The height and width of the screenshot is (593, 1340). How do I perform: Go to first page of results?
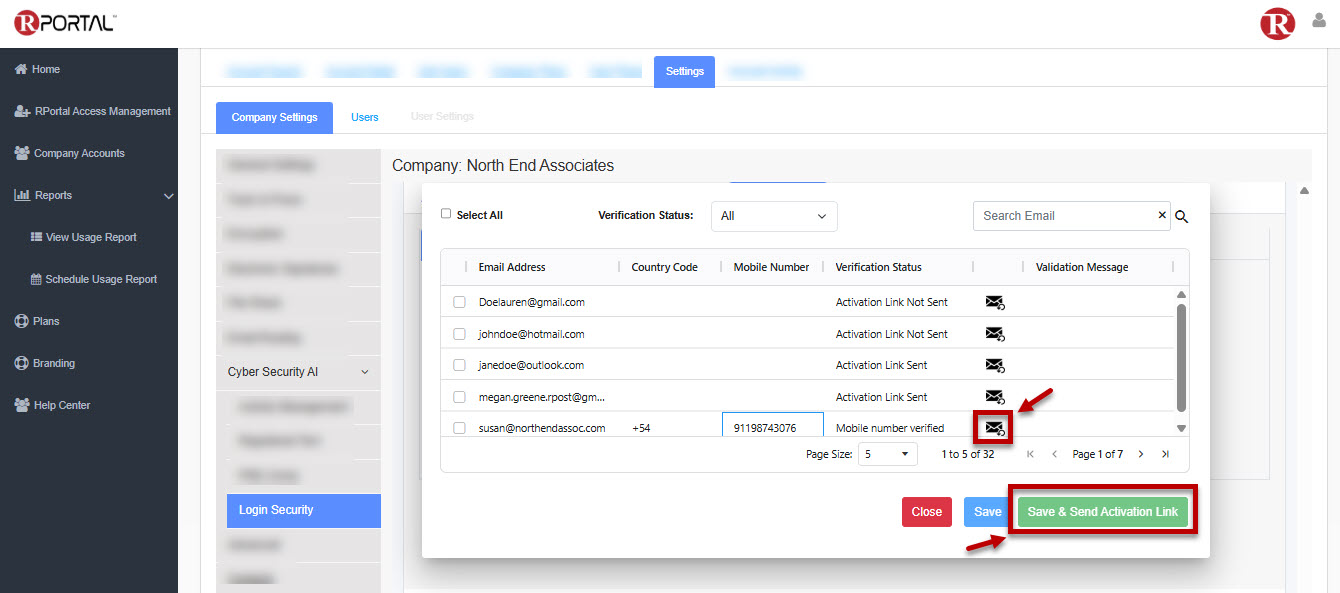pos(1030,454)
